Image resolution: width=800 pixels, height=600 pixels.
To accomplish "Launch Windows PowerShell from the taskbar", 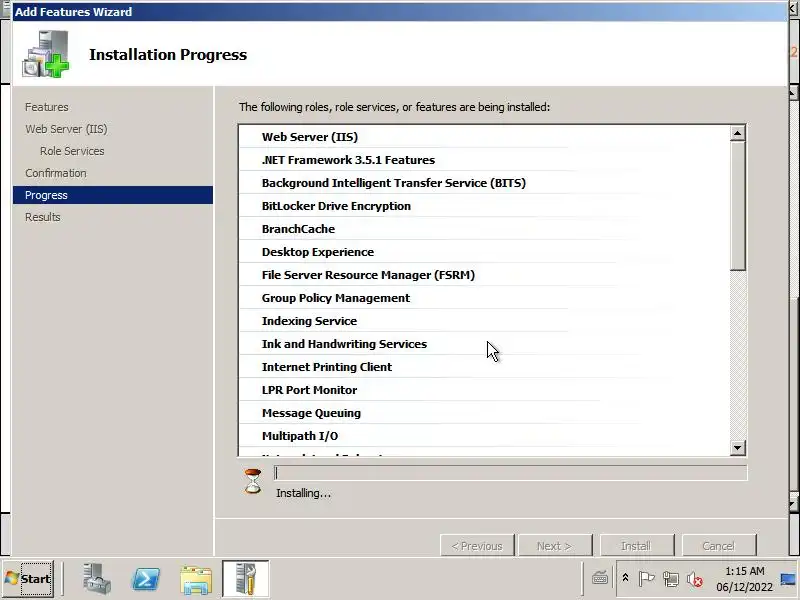I will 146,579.
